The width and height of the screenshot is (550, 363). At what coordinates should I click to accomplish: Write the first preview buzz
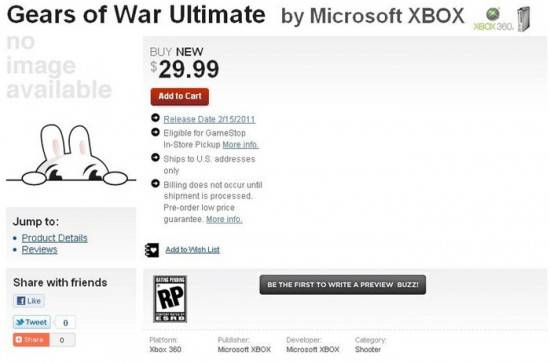[x=343, y=284]
